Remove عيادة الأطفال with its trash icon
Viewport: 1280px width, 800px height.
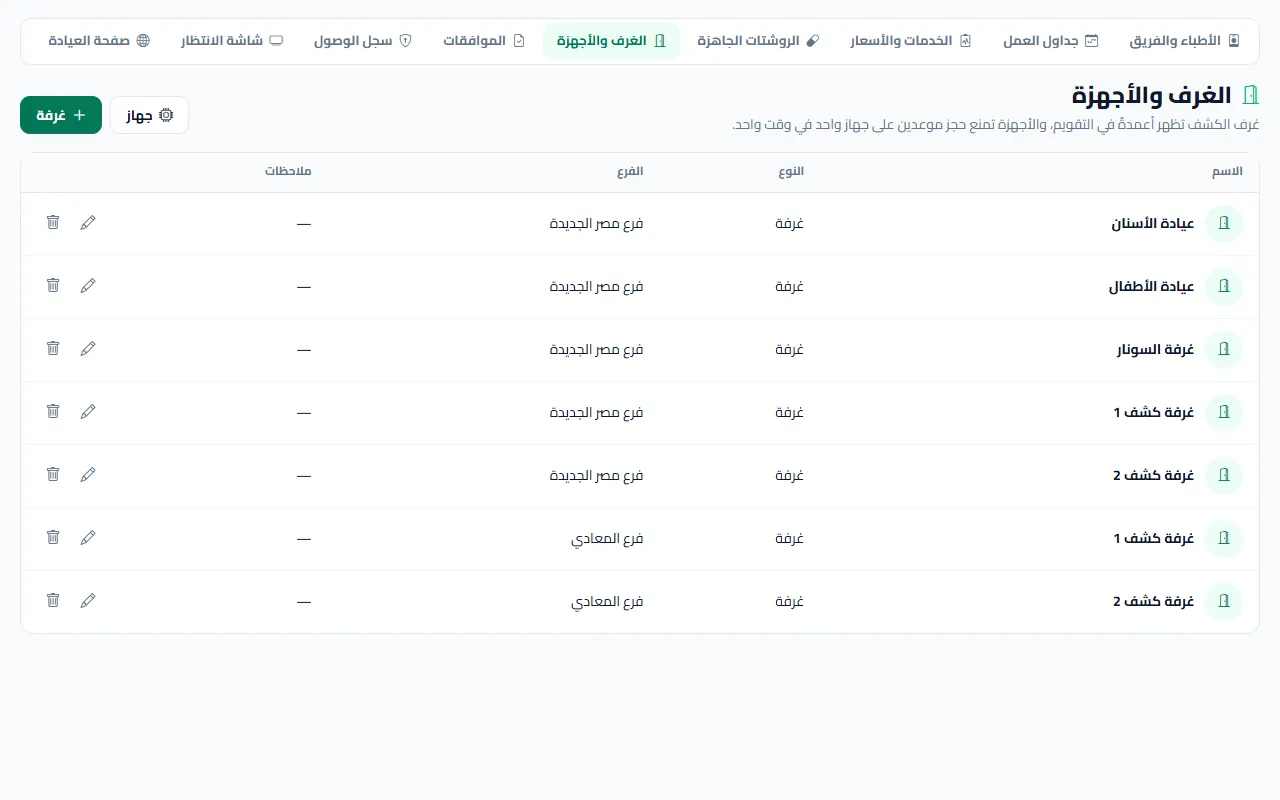point(53,285)
